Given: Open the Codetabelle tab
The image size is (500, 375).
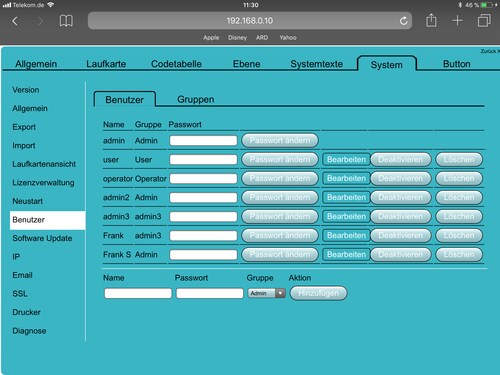Looking at the screenshot, I should pyautogui.click(x=176, y=64).
